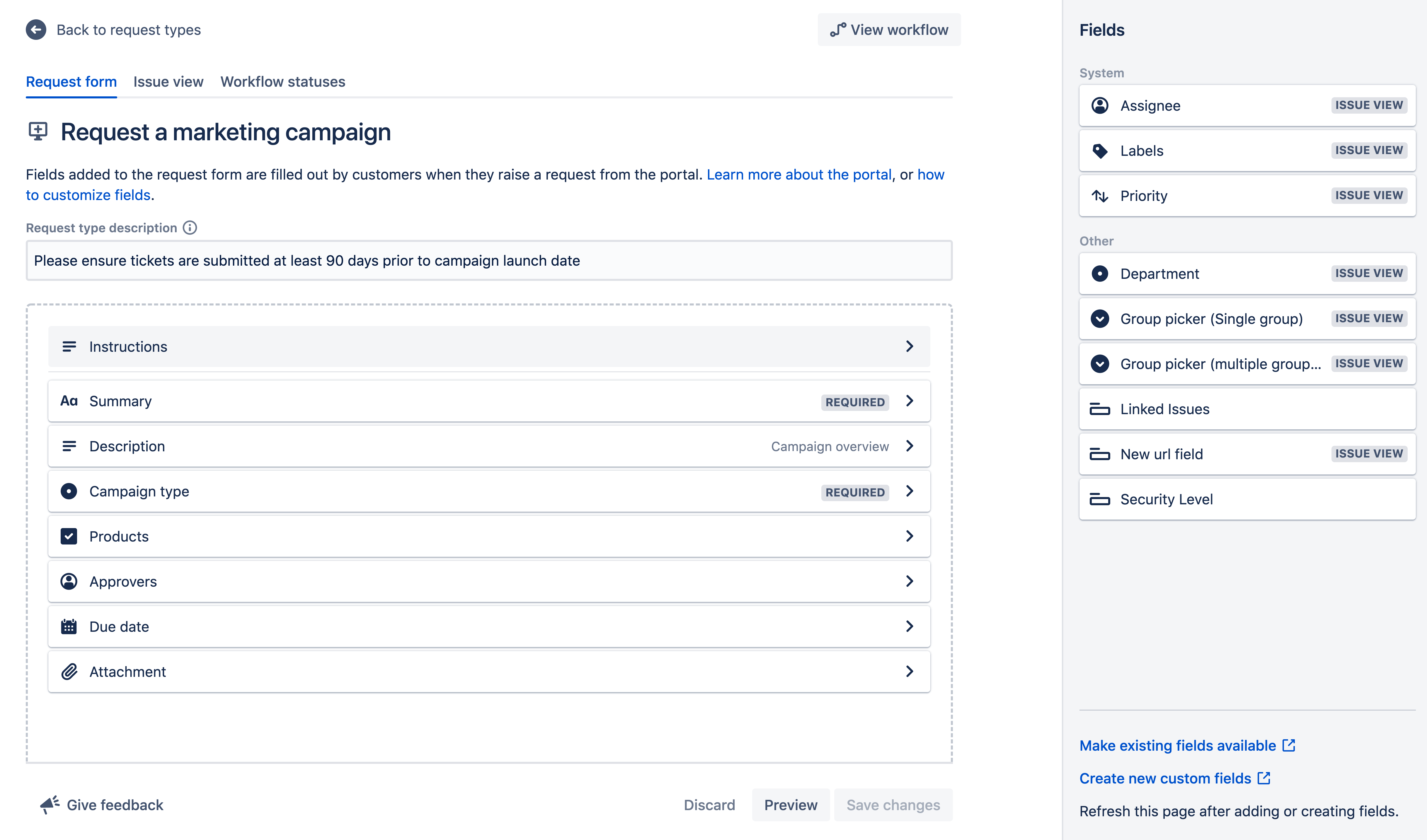
Task: Click the Security Level field icon
Action: 1100,499
